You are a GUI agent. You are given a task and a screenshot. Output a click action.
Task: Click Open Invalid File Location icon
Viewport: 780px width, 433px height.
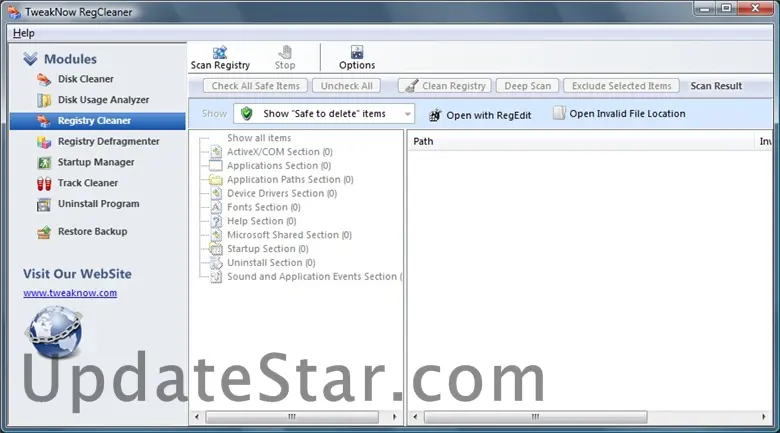[559, 113]
